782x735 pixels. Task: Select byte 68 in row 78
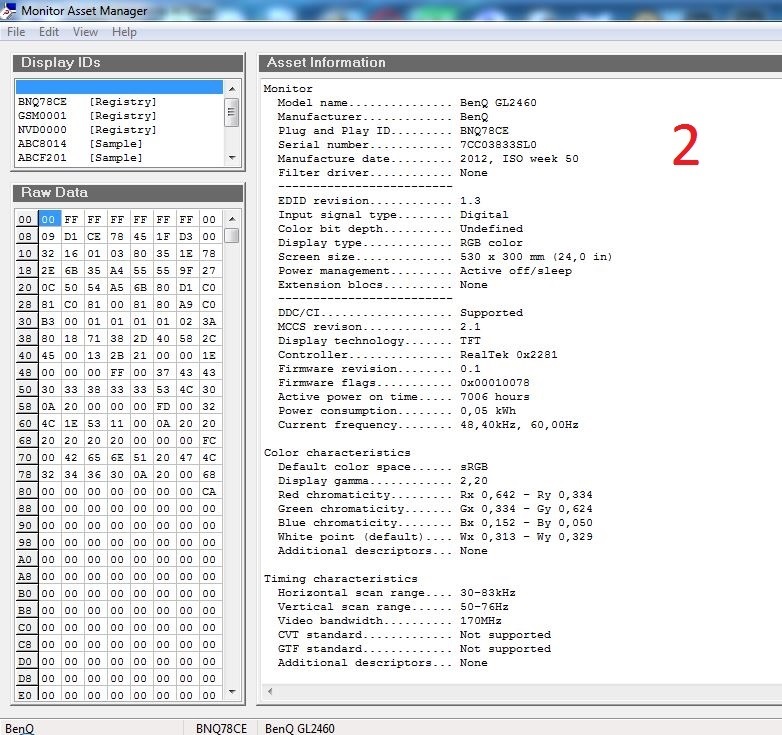[209, 474]
